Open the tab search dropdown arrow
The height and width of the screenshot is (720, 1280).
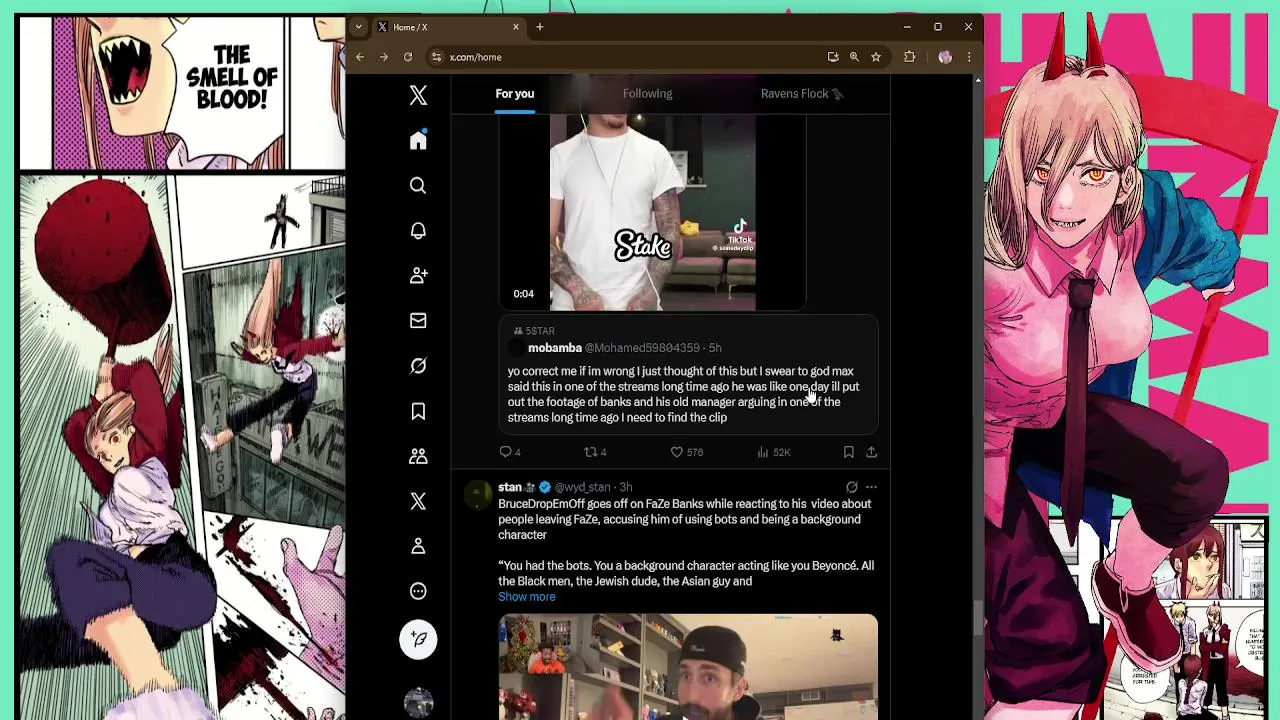point(358,27)
